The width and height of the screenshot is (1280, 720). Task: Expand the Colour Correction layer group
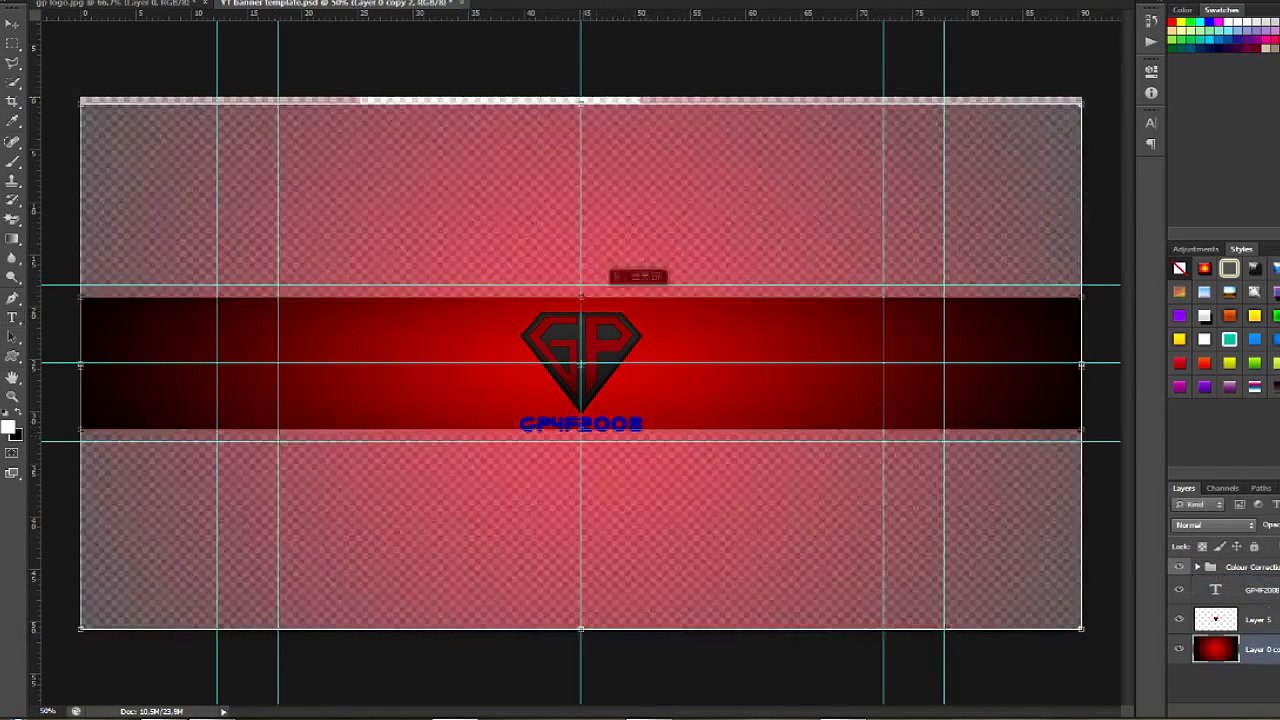1197,567
